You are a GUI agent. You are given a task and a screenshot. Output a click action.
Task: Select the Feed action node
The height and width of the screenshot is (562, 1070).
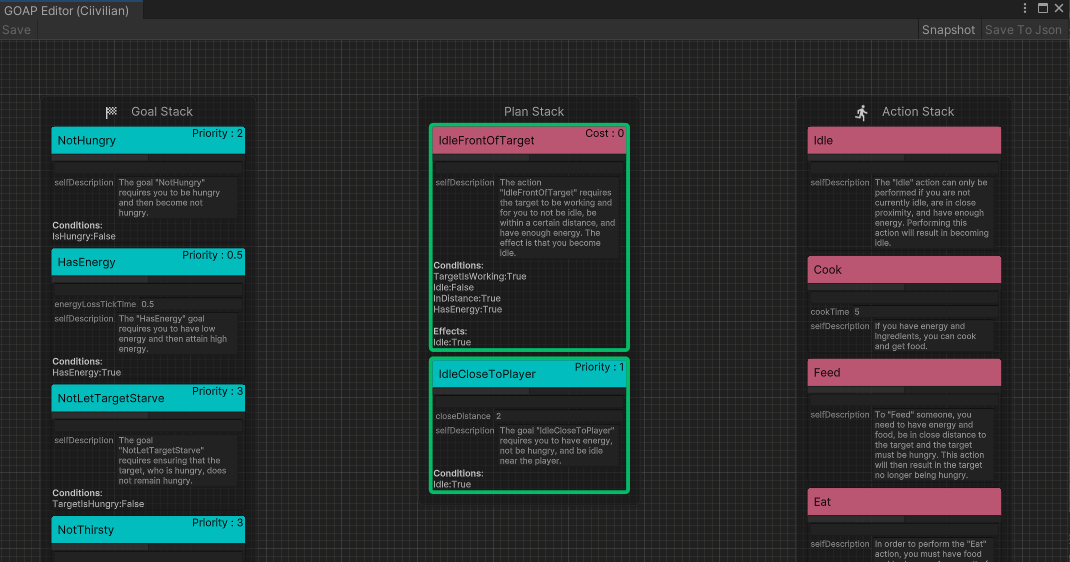point(904,373)
